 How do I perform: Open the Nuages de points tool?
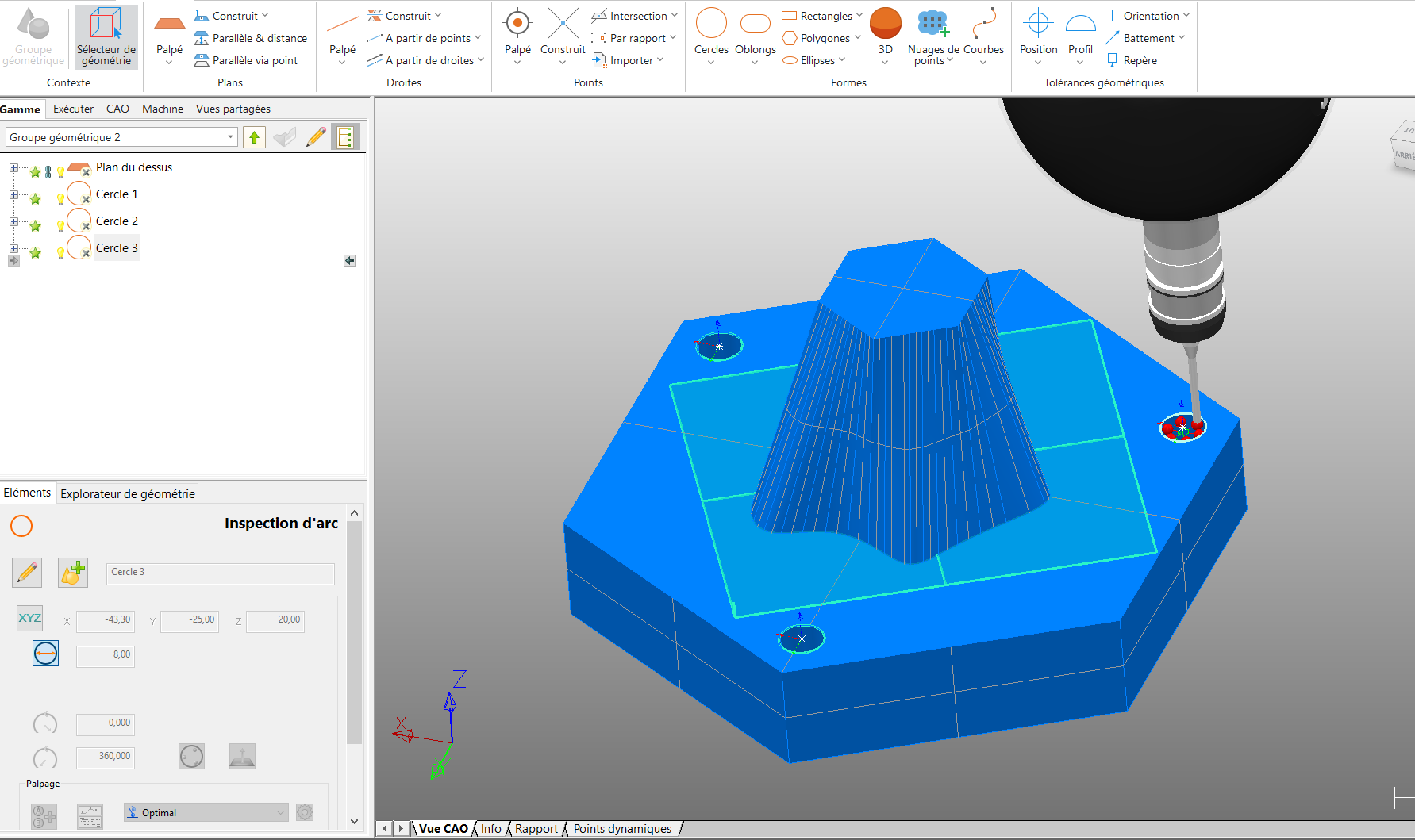(932, 25)
